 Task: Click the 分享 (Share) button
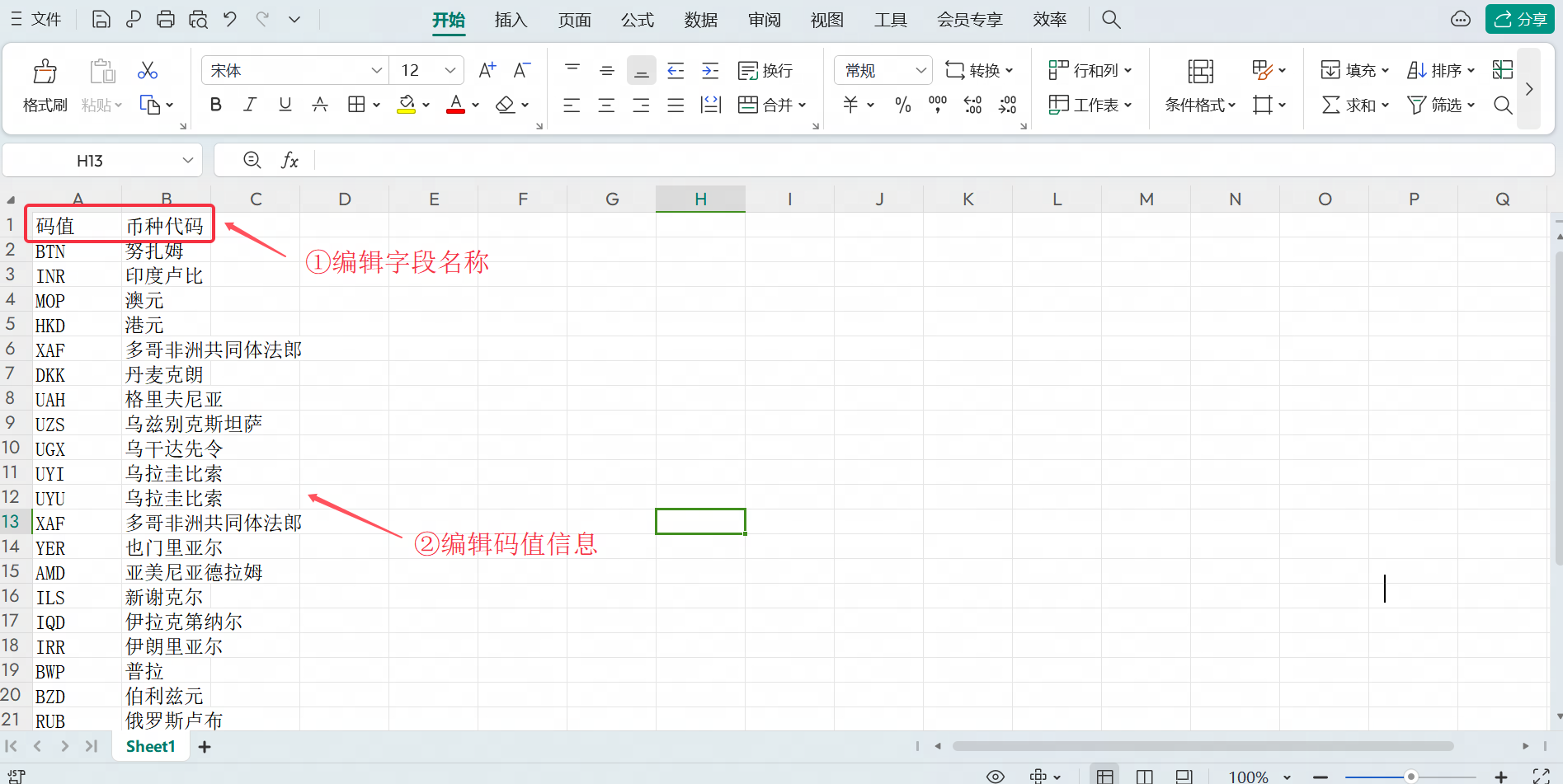pyautogui.click(x=1520, y=20)
